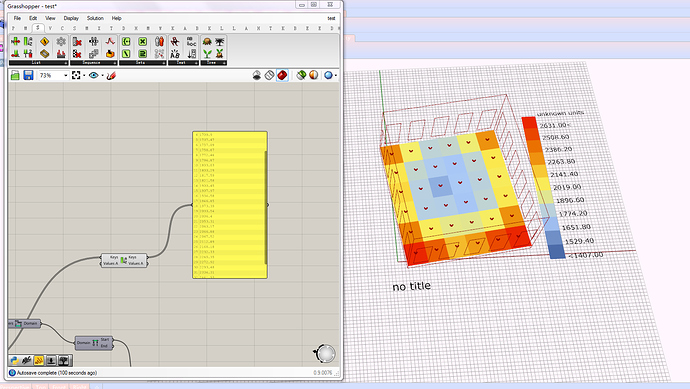Pick the Create Set green bracket icon

[126, 41]
